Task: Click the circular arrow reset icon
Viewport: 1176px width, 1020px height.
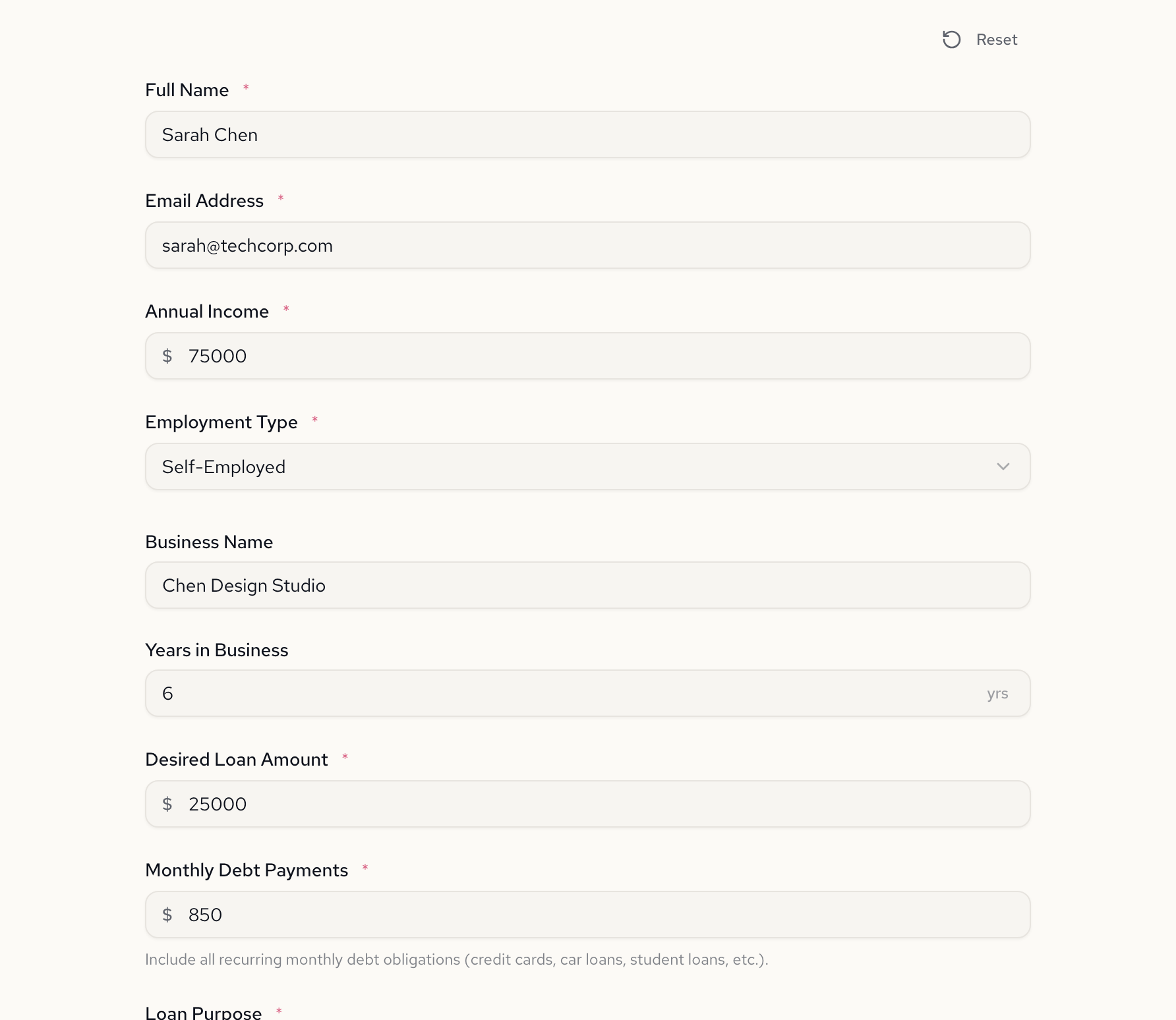Action: click(951, 40)
